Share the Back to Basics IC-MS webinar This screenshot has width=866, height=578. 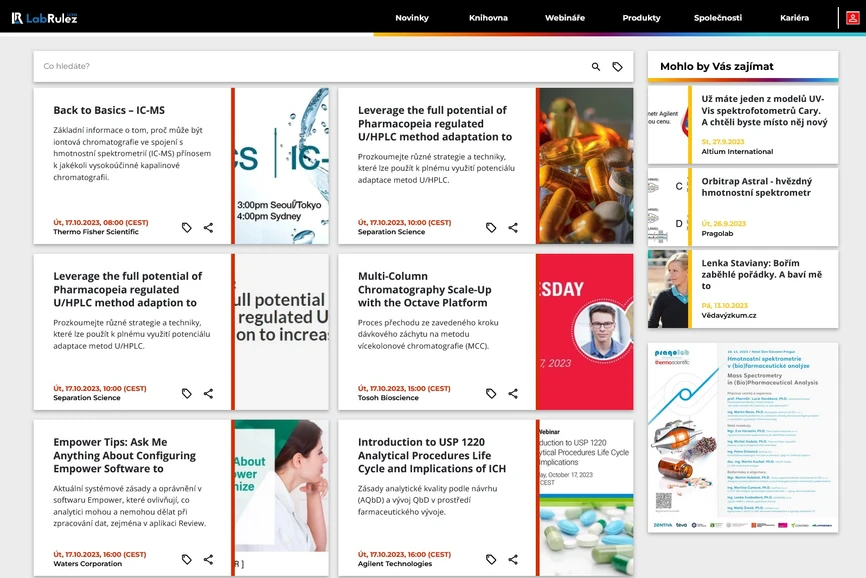click(208, 227)
